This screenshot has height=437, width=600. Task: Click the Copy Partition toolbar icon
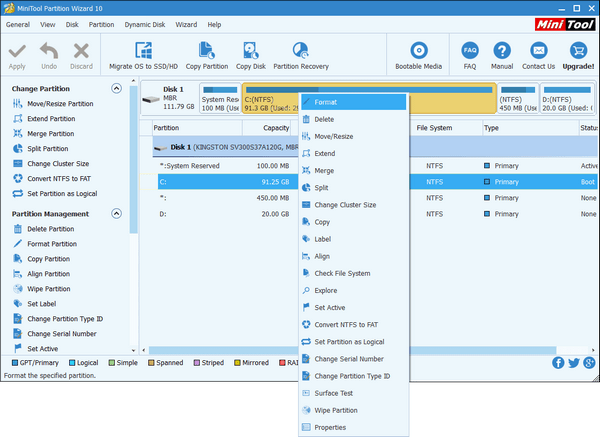point(206,50)
